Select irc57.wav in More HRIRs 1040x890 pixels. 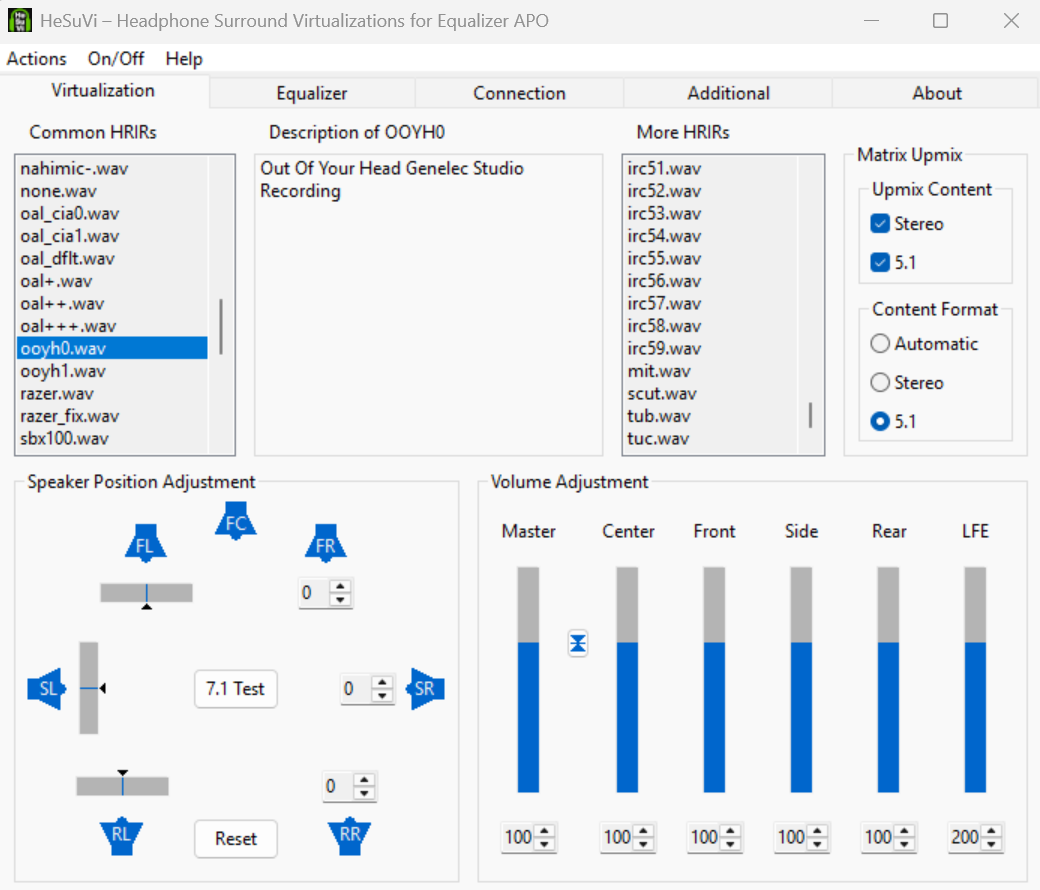tap(710, 304)
